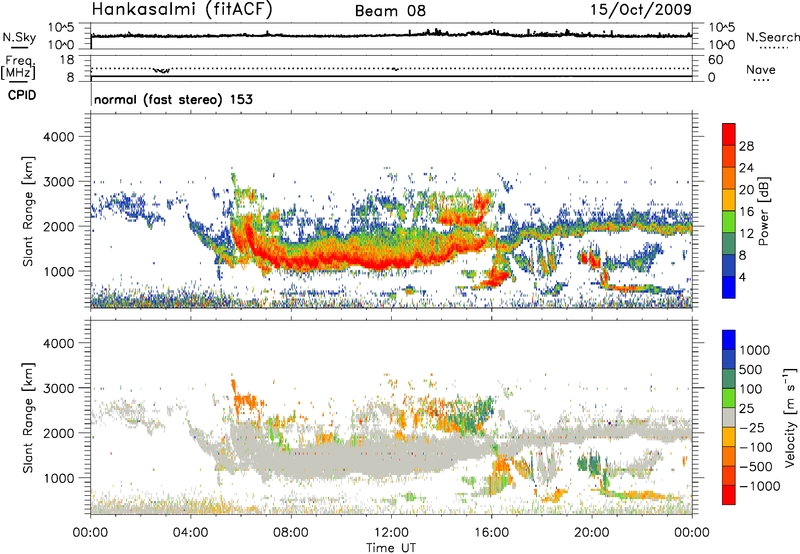The image size is (800, 554).
Task: Pick the yellow 16-20 dB colorbar segment
Action: pyautogui.click(x=729, y=200)
